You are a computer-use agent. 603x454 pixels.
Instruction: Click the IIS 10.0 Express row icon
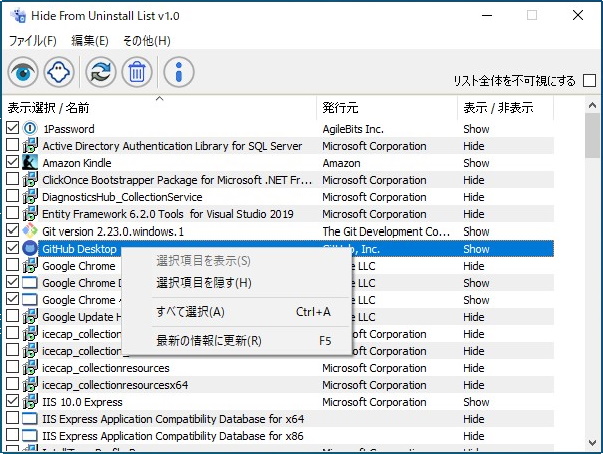point(30,402)
